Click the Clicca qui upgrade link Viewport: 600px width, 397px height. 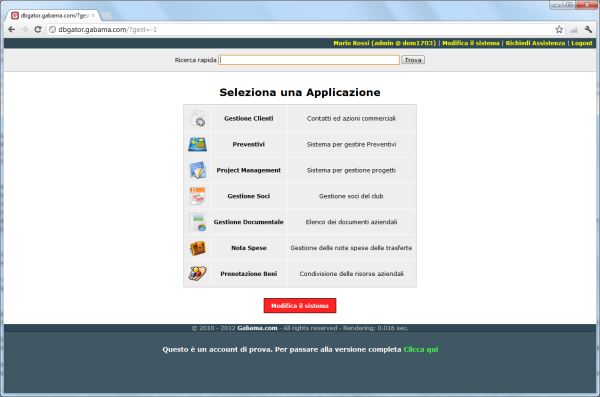coord(421,349)
